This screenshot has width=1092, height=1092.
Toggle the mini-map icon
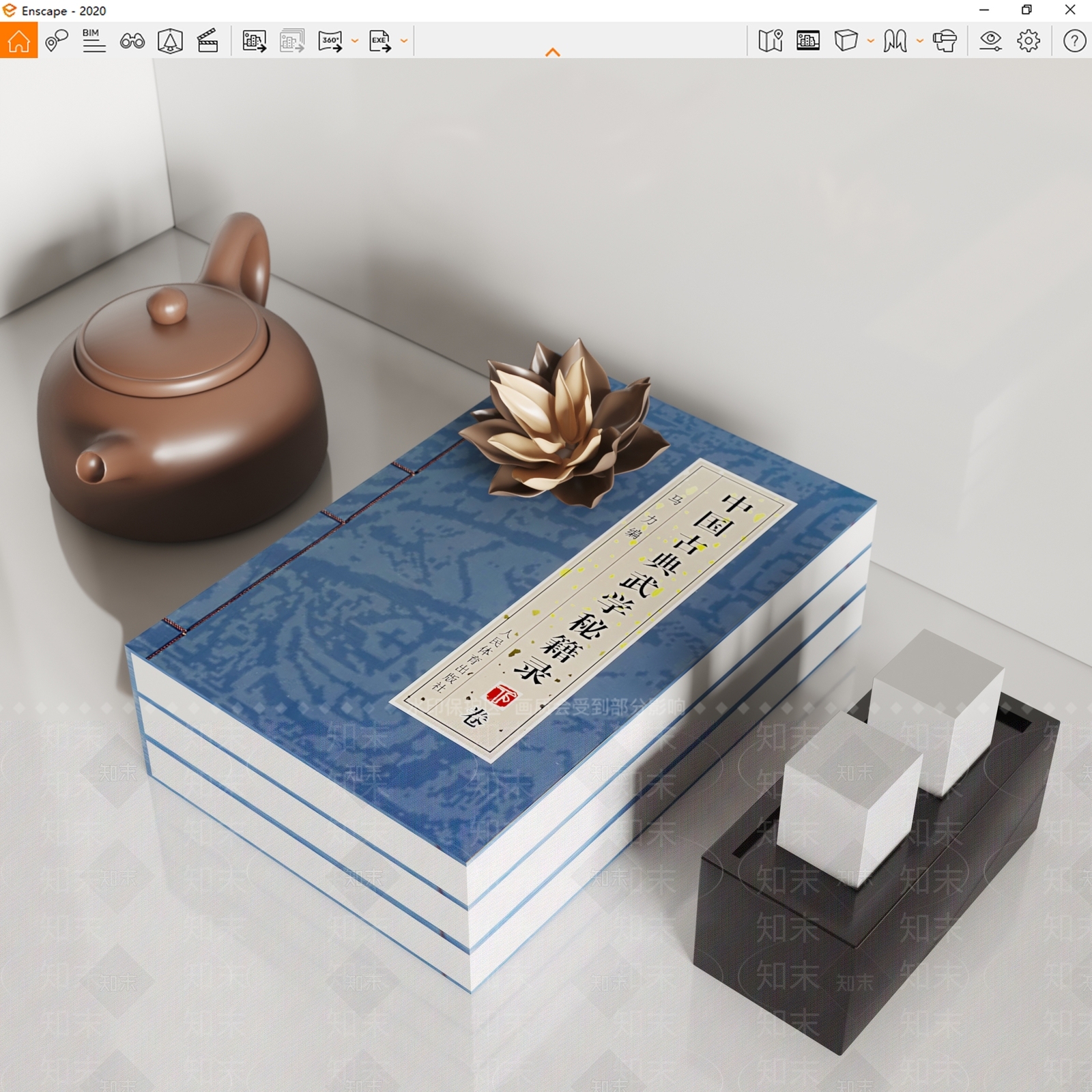[771, 41]
